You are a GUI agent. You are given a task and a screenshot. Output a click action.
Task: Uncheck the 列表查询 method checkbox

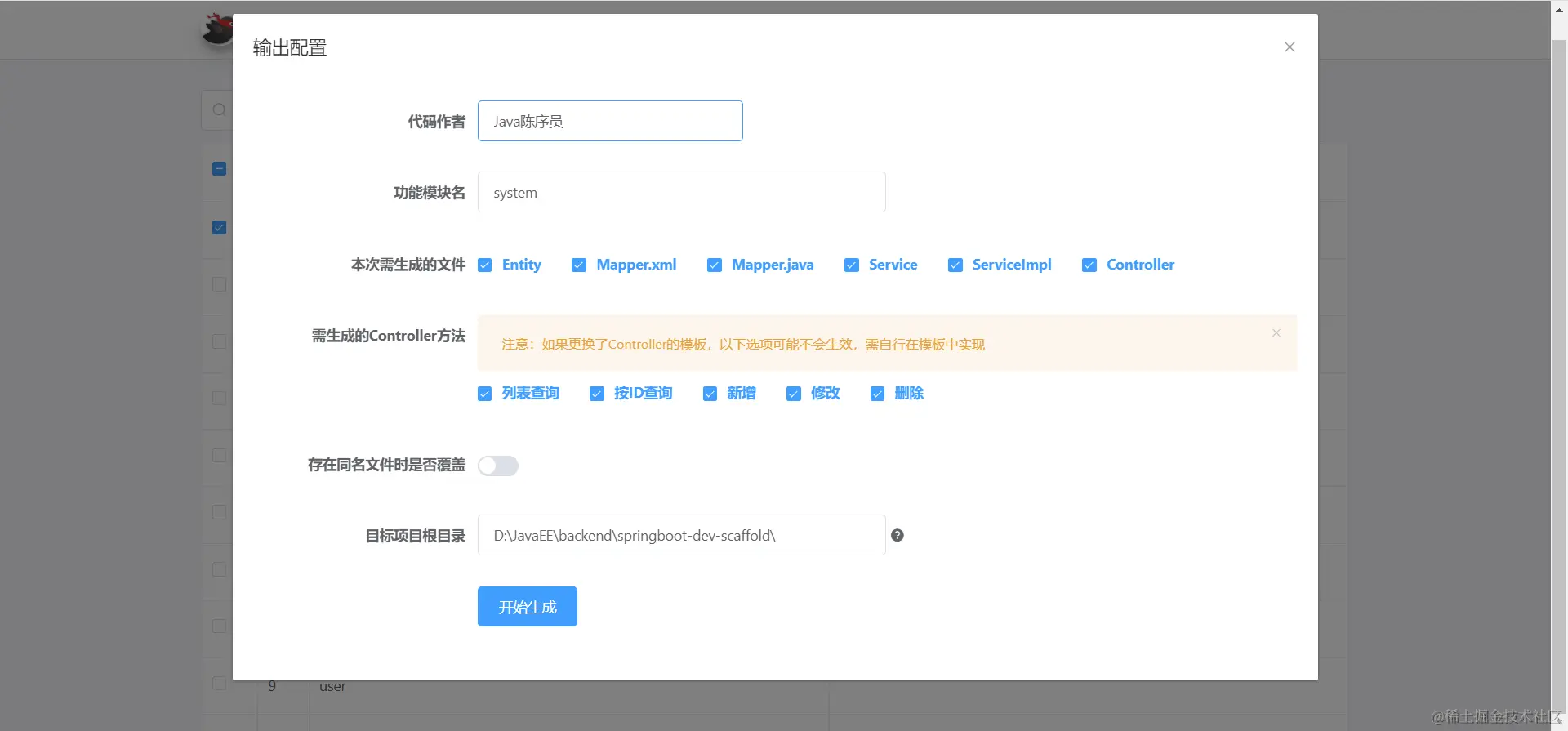(485, 394)
